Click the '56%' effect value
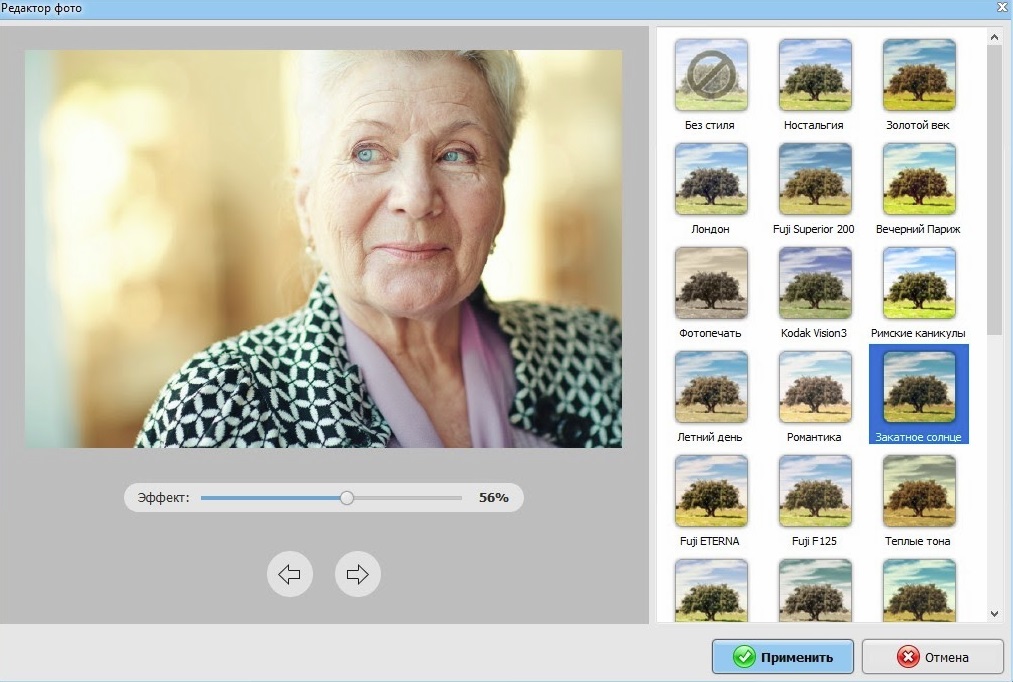The height and width of the screenshot is (682, 1013). pos(494,497)
